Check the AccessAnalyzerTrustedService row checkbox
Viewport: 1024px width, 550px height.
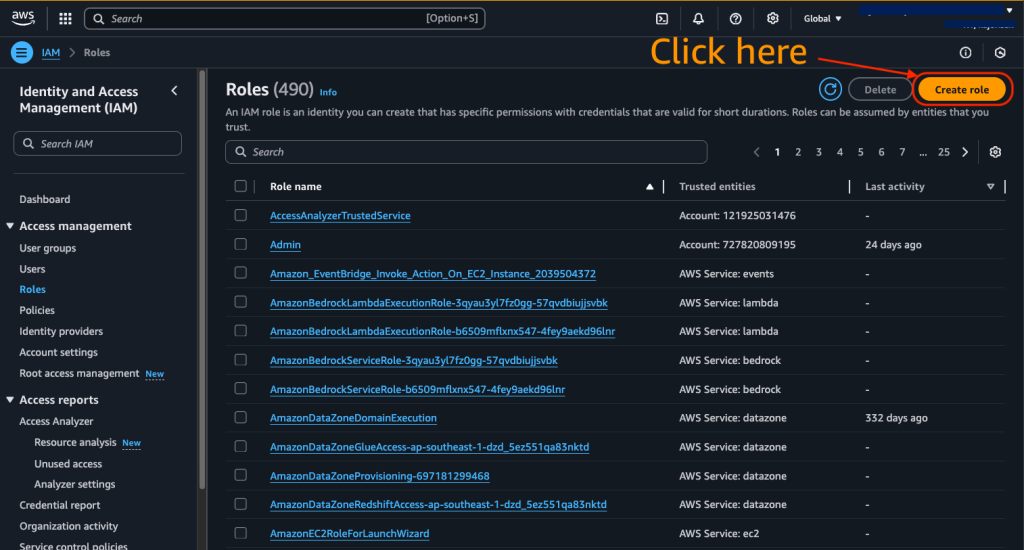pos(240,215)
